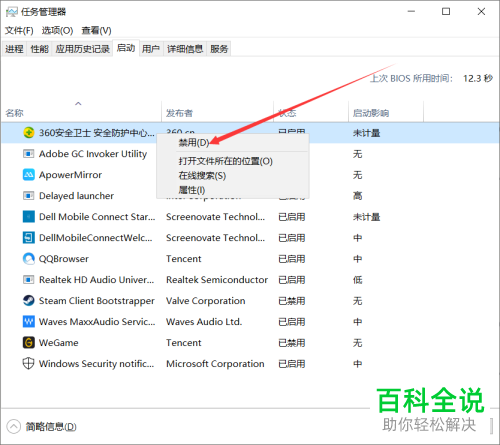The width and height of the screenshot is (500, 445).
Task: Click the Dell Mobile Connect Star... icon
Action: coord(29,217)
